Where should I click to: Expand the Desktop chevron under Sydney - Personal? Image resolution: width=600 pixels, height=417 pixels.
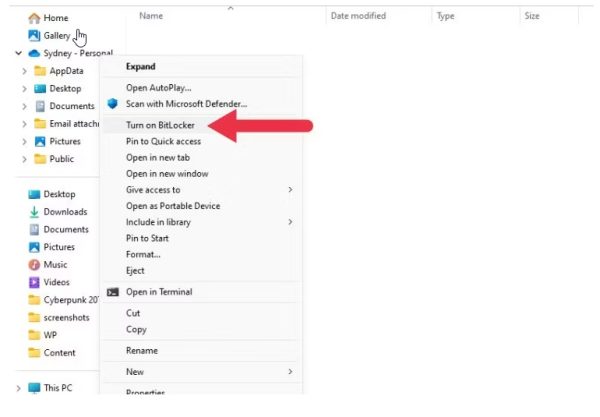coord(24,89)
